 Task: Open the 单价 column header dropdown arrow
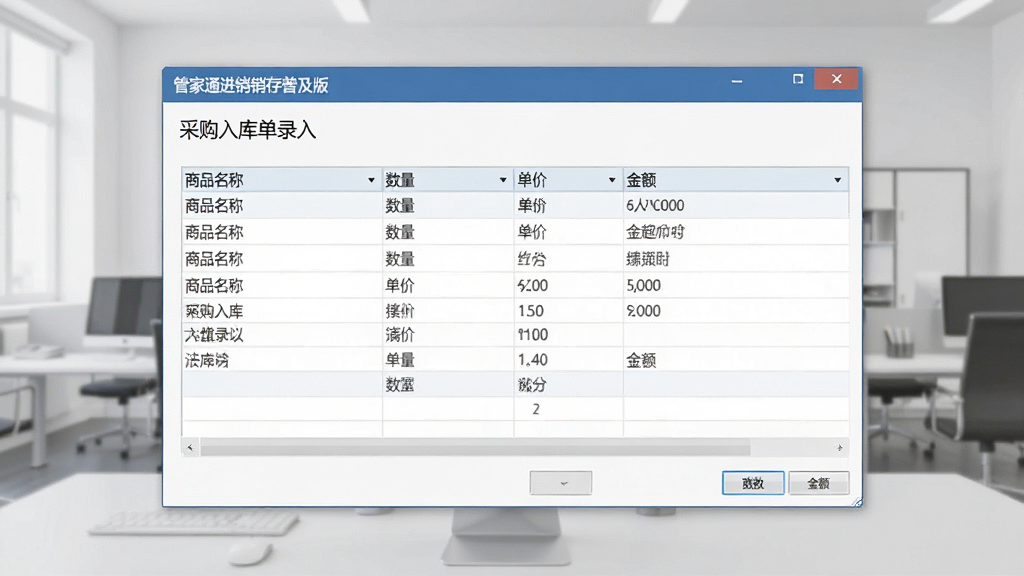click(612, 180)
